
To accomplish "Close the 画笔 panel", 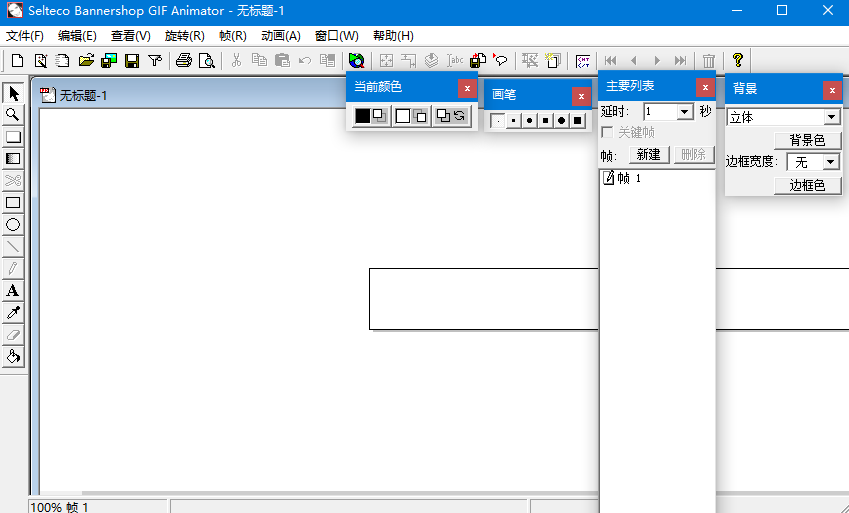I will (581, 96).
